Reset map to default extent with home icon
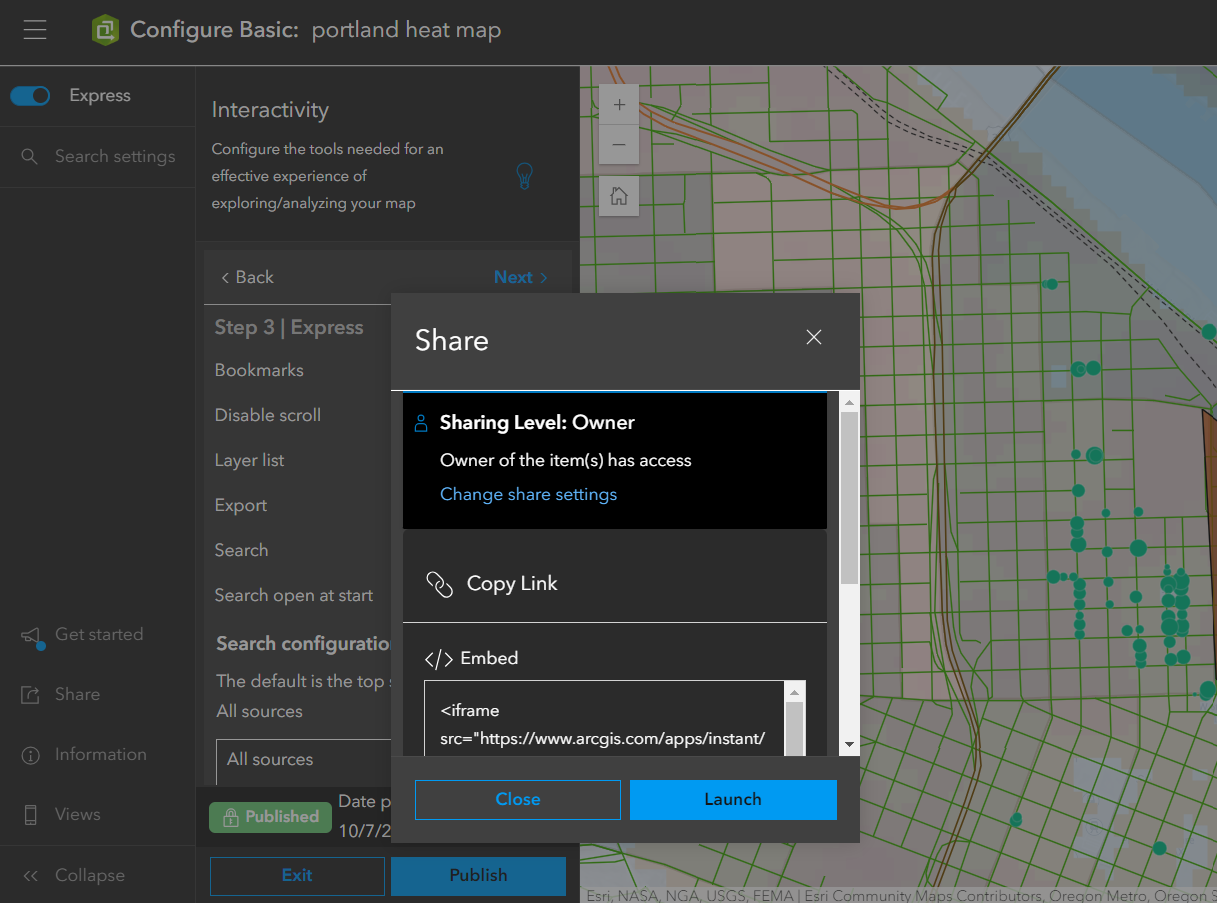The image size is (1217, 903). click(x=618, y=196)
